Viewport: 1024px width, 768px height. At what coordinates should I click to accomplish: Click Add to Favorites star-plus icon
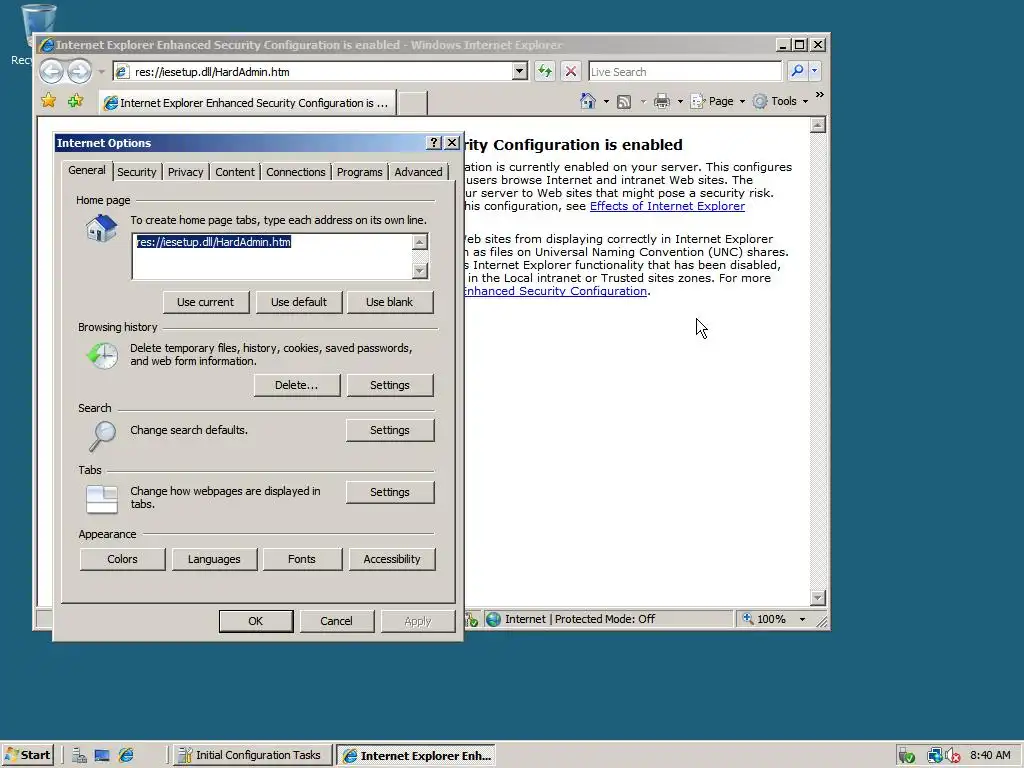76,101
